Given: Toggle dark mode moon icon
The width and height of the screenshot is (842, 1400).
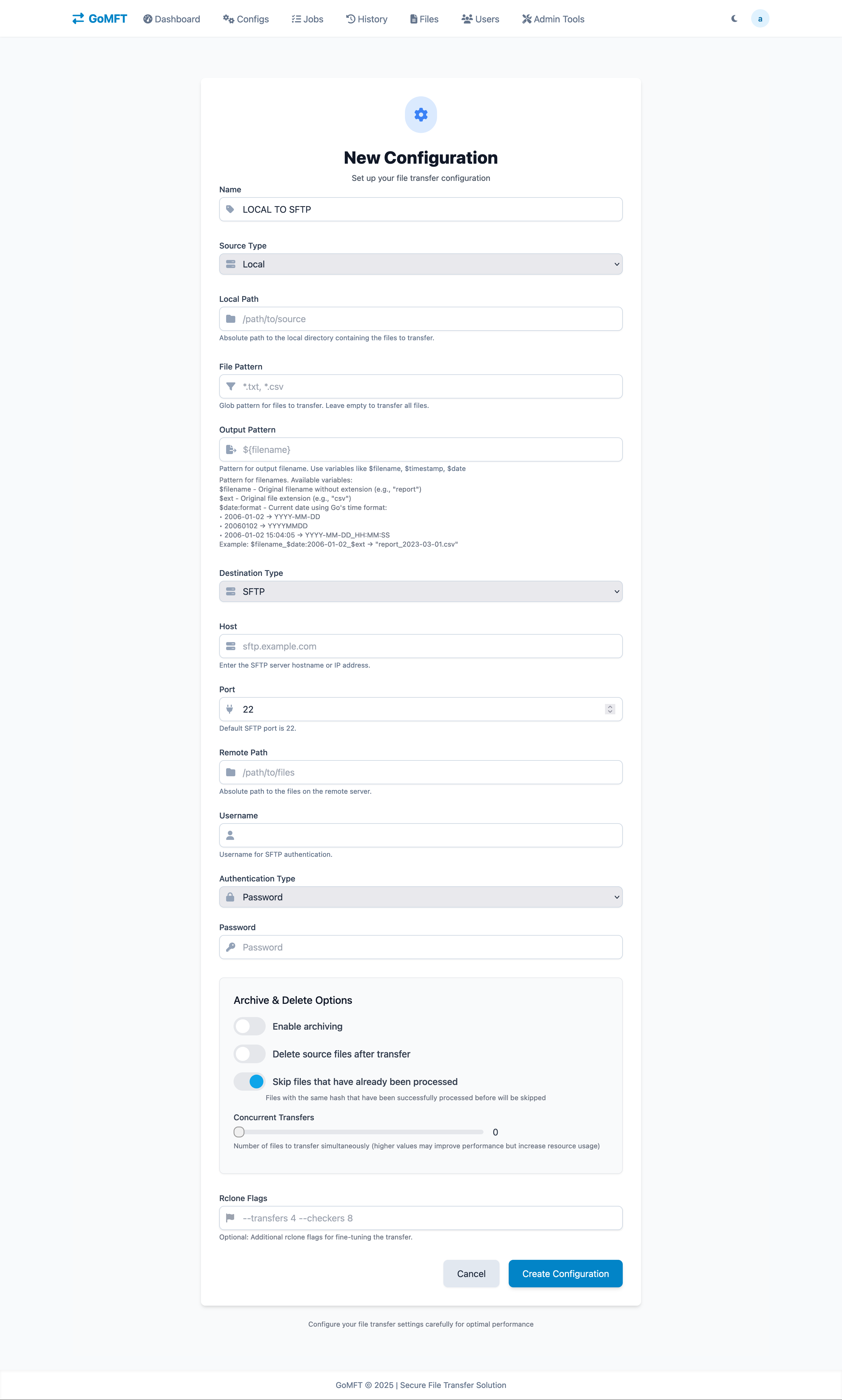Looking at the screenshot, I should pyautogui.click(x=734, y=19).
